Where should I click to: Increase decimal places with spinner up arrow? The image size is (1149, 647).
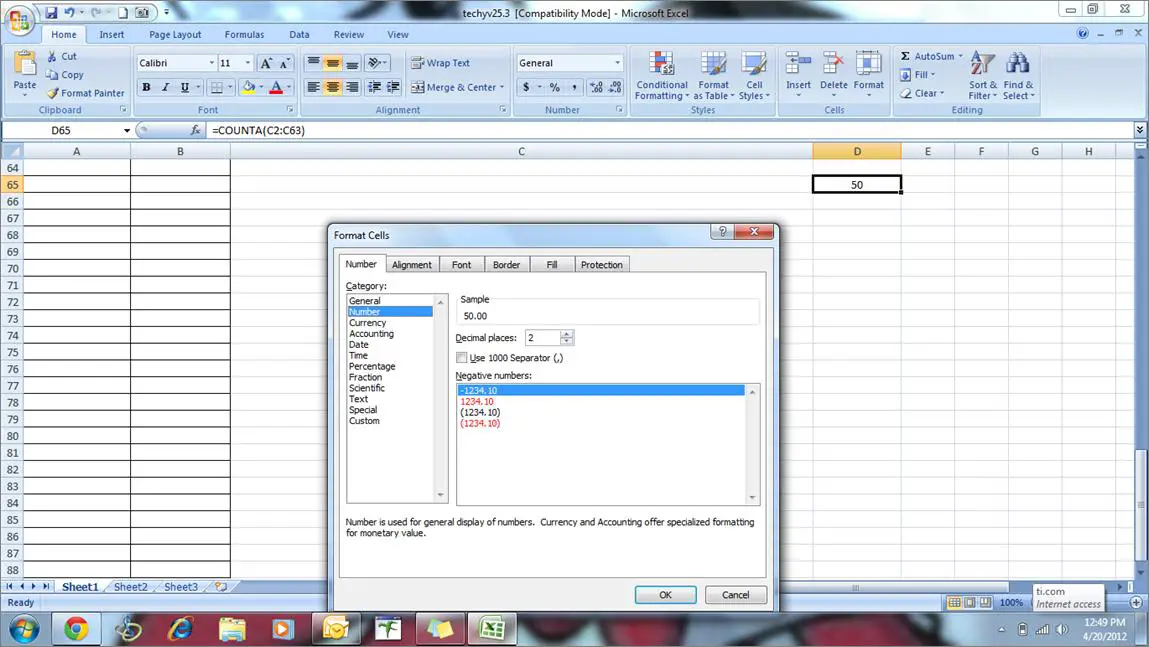click(566, 334)
